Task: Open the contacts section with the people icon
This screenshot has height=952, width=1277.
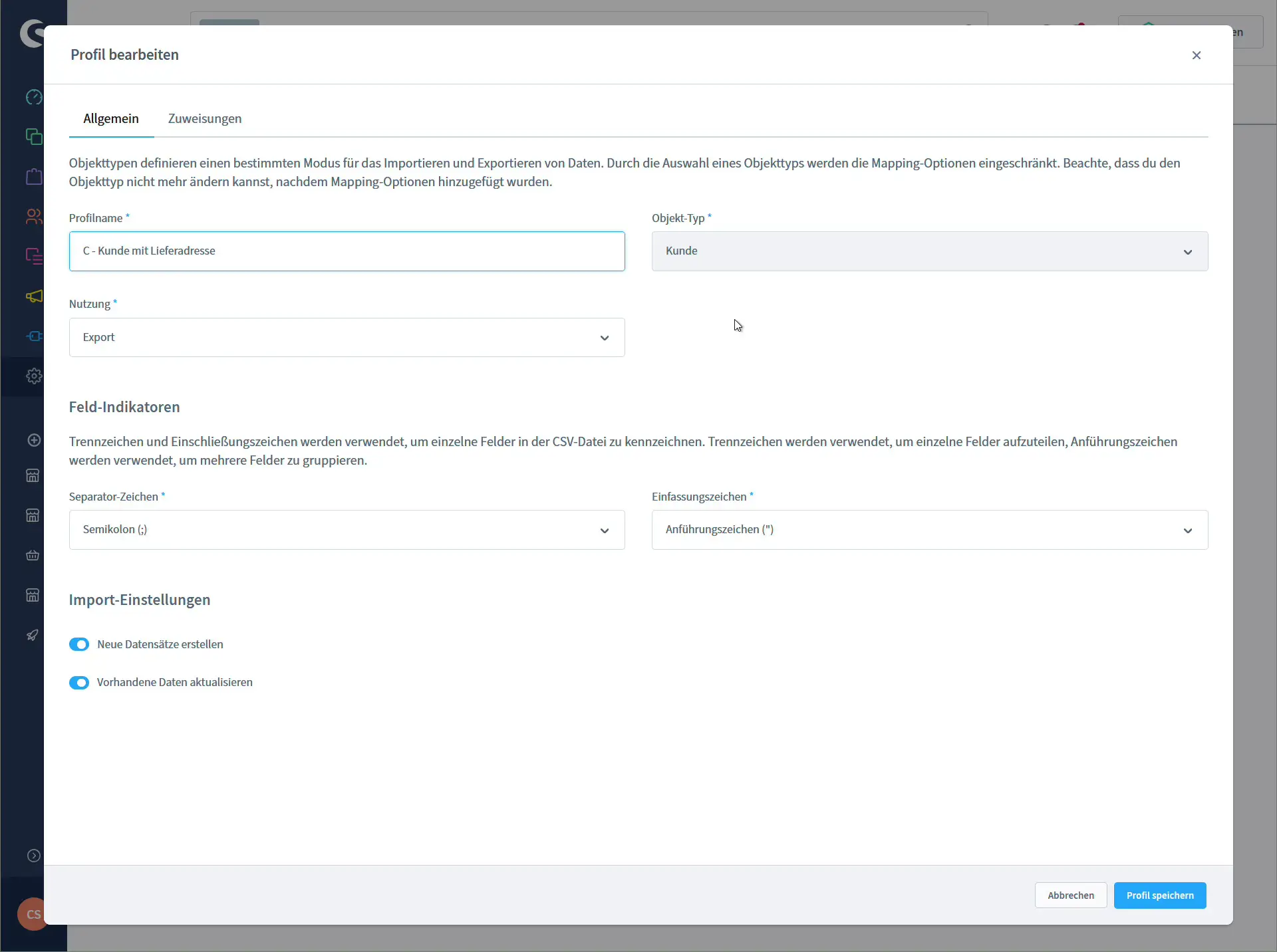Action: 33,217
